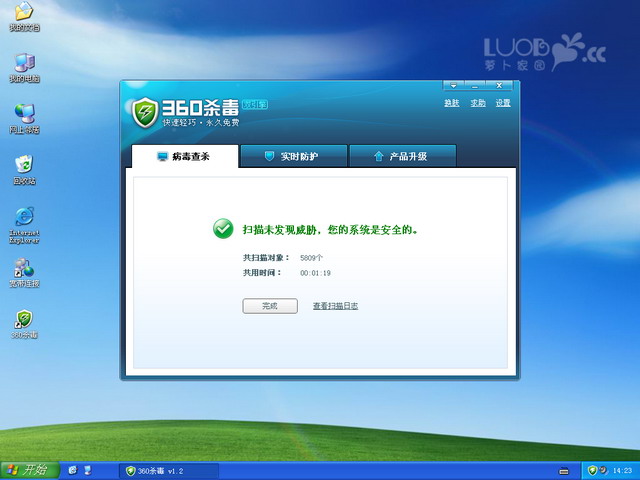Click the 360 shield system tray icon

click(593, 471)
